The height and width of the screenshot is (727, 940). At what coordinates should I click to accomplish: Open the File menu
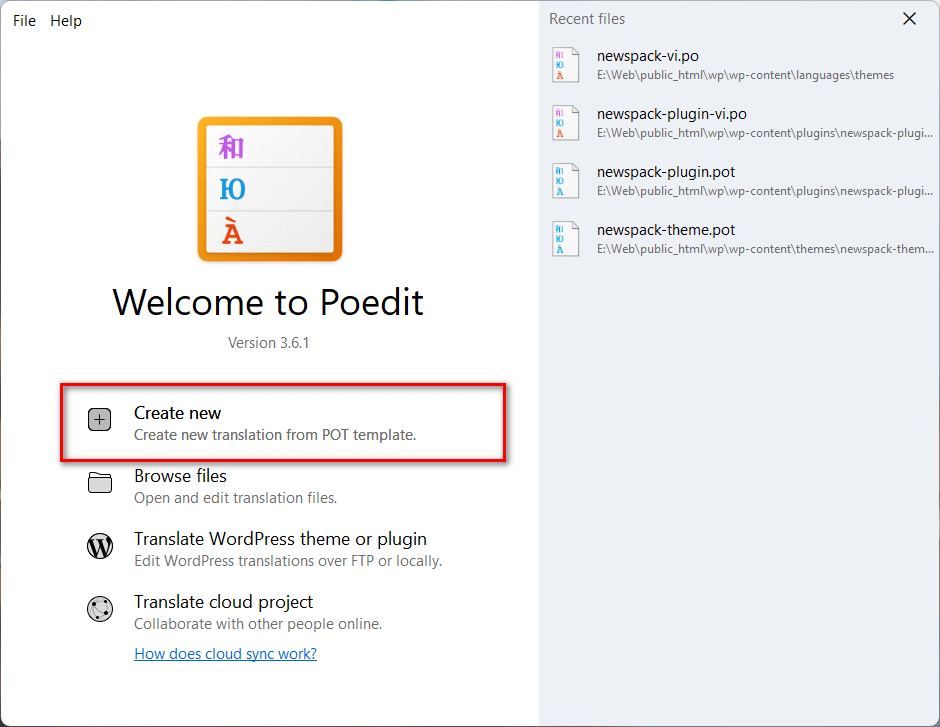25,20
